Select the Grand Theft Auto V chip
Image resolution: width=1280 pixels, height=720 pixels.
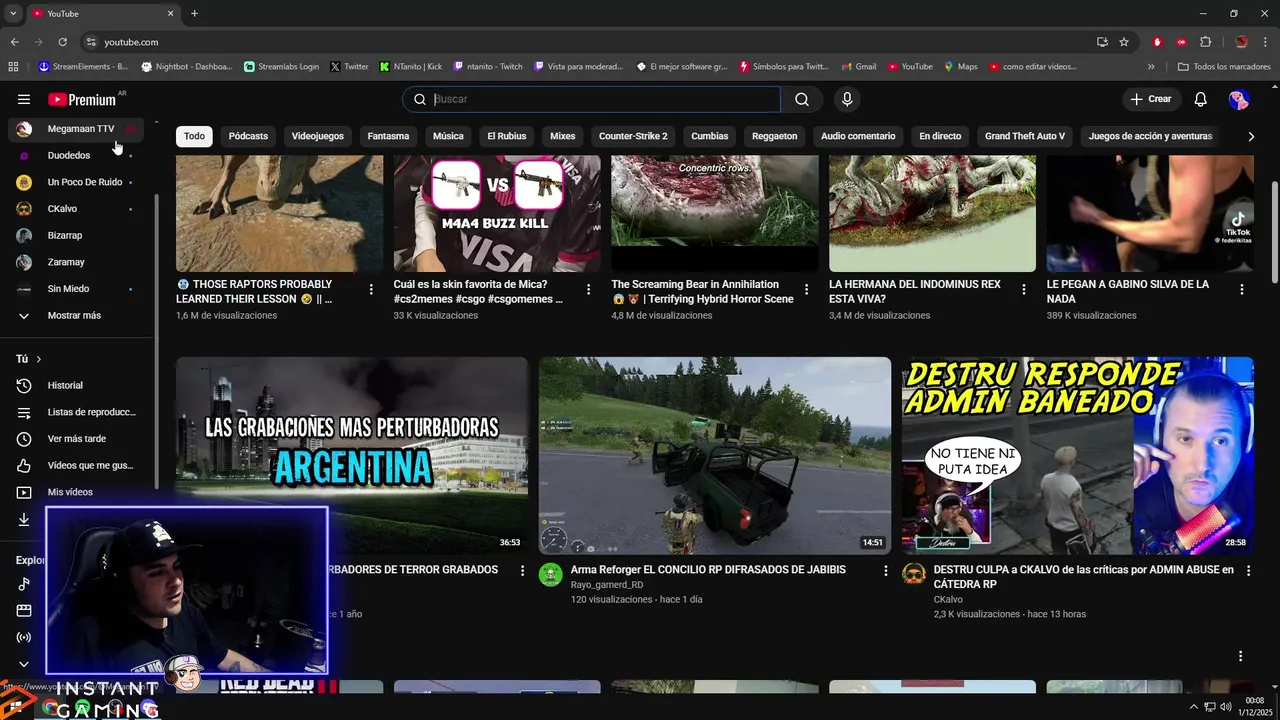click(x=1025, y=136)
